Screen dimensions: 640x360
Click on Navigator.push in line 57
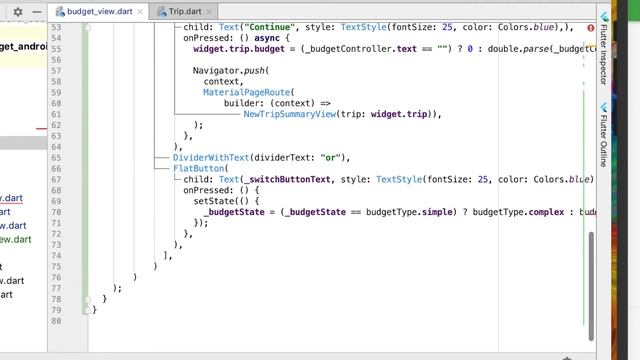229,71
